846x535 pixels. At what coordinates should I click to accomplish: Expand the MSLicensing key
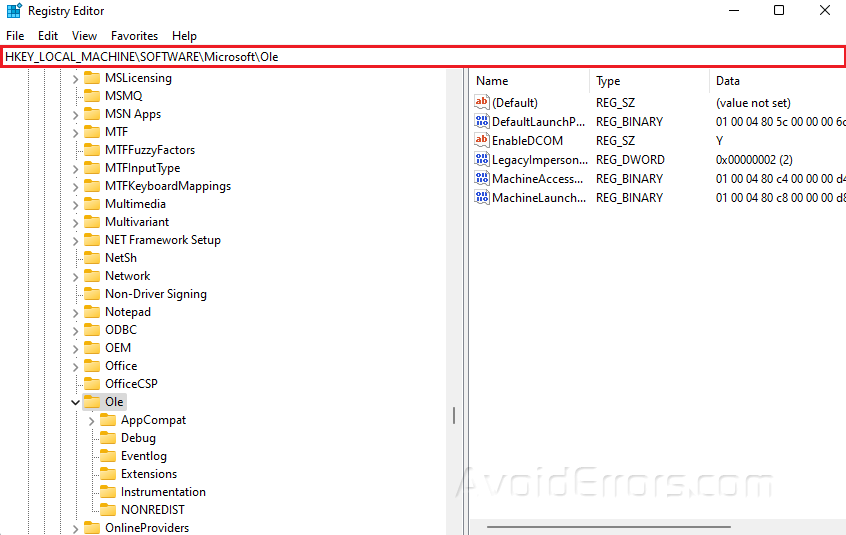pos(76,79)
